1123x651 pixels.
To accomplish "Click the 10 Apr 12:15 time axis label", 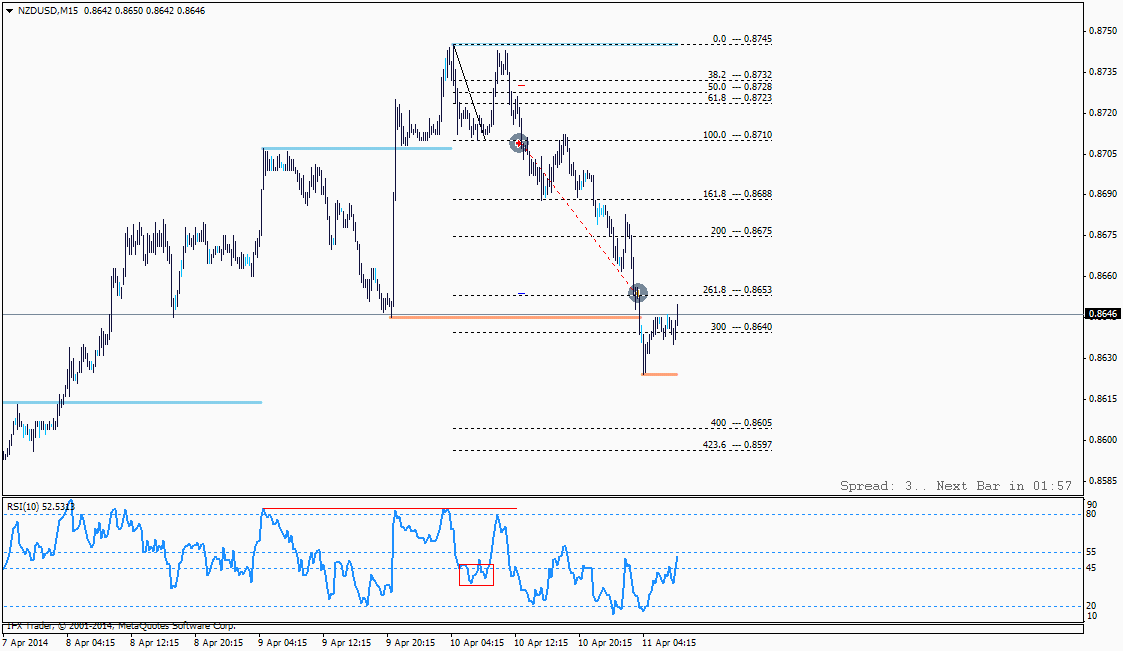I will click(x=541, y=642).
